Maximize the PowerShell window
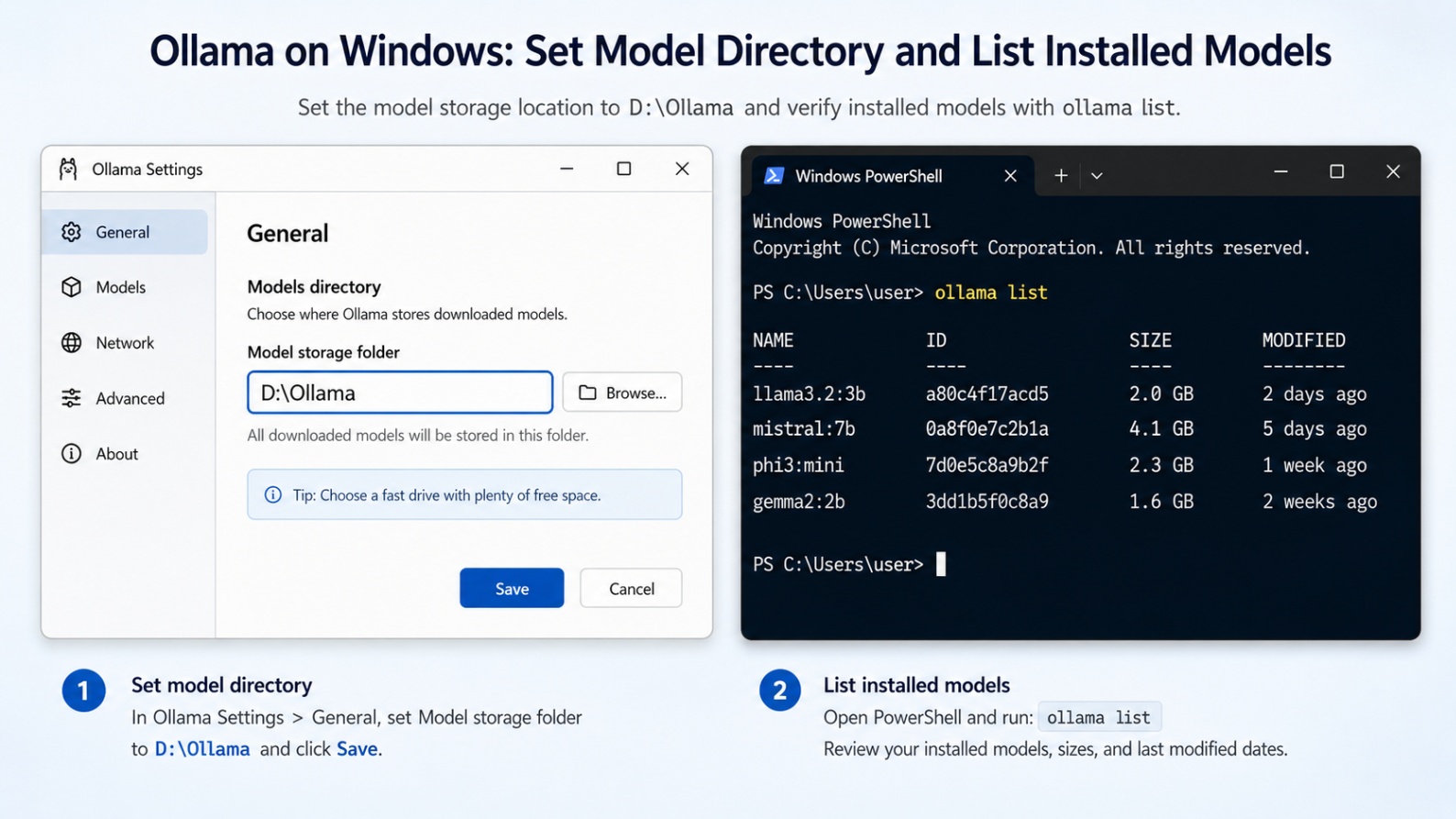Screen dimensions: 1456x819 coord(1337,172)
